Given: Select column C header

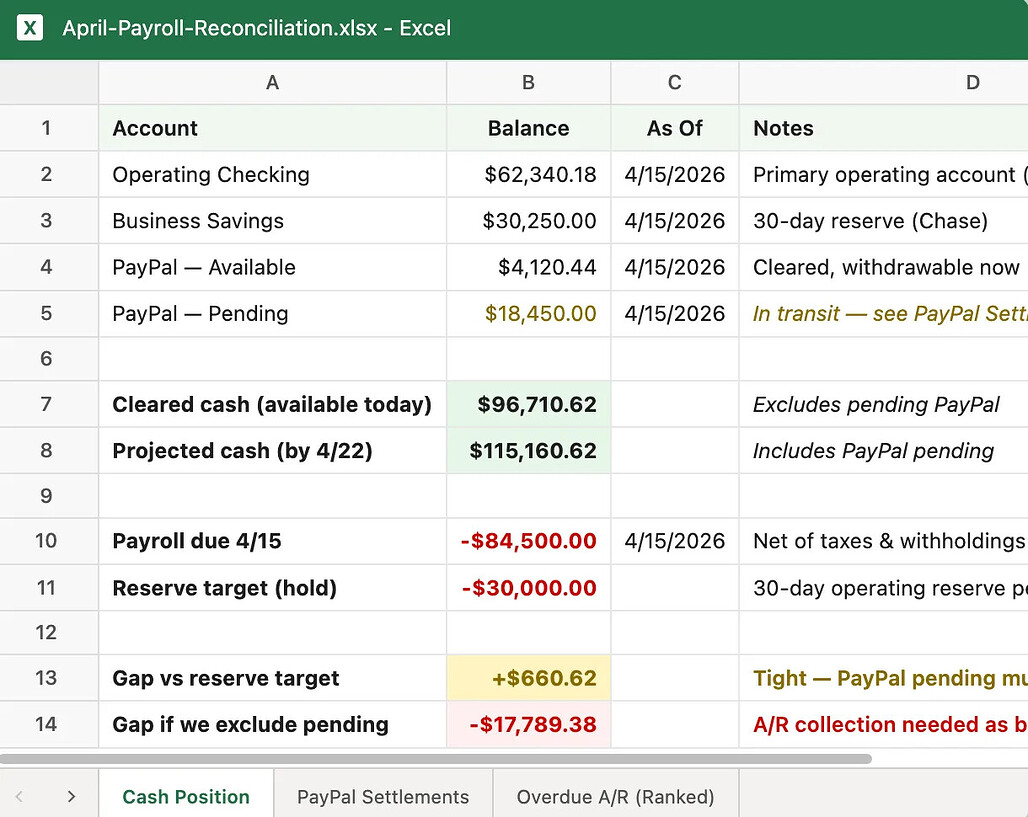Looking at the screenshot, I should 675,83.
